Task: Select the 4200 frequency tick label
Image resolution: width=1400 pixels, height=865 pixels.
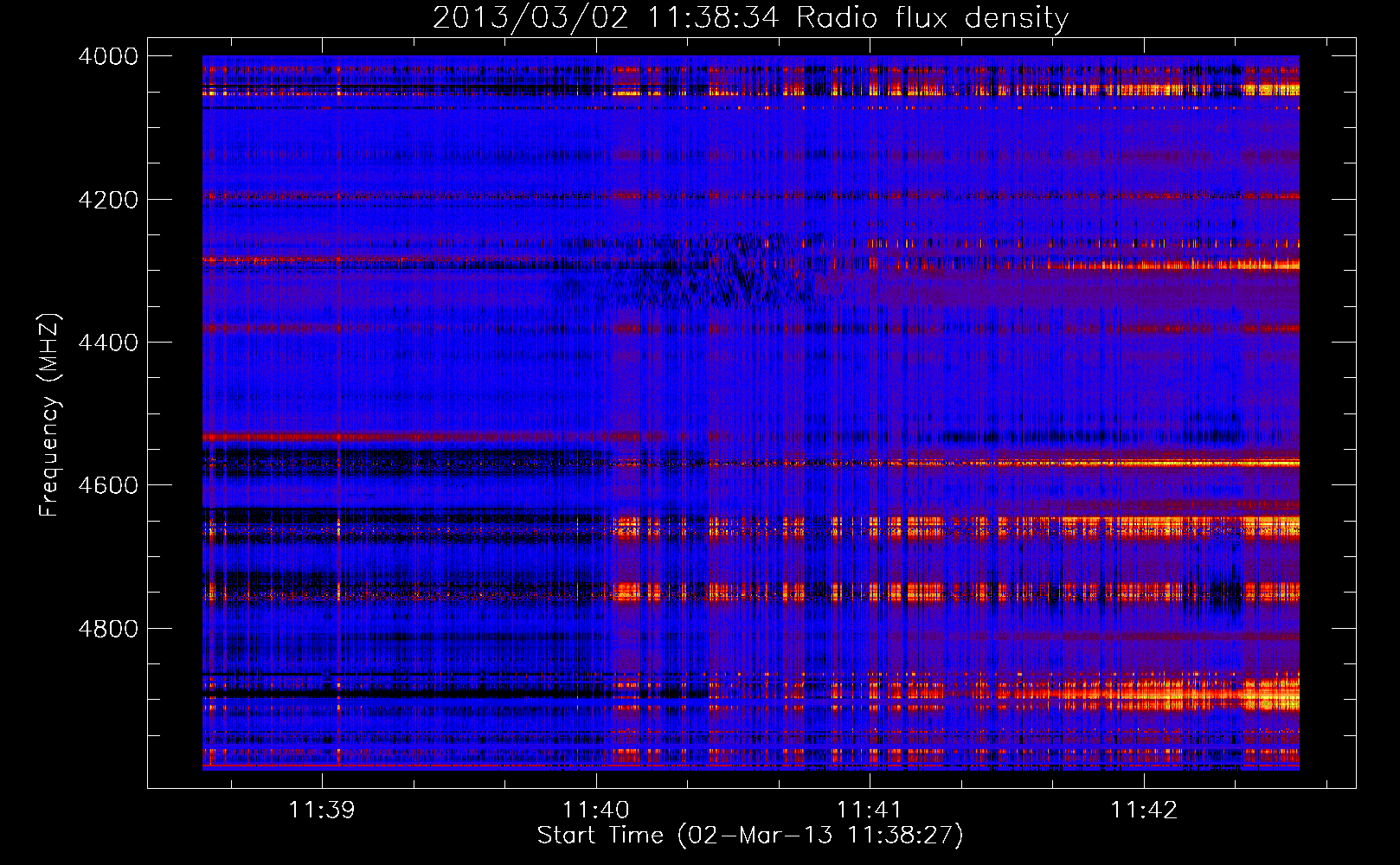Action: point(108,200)
